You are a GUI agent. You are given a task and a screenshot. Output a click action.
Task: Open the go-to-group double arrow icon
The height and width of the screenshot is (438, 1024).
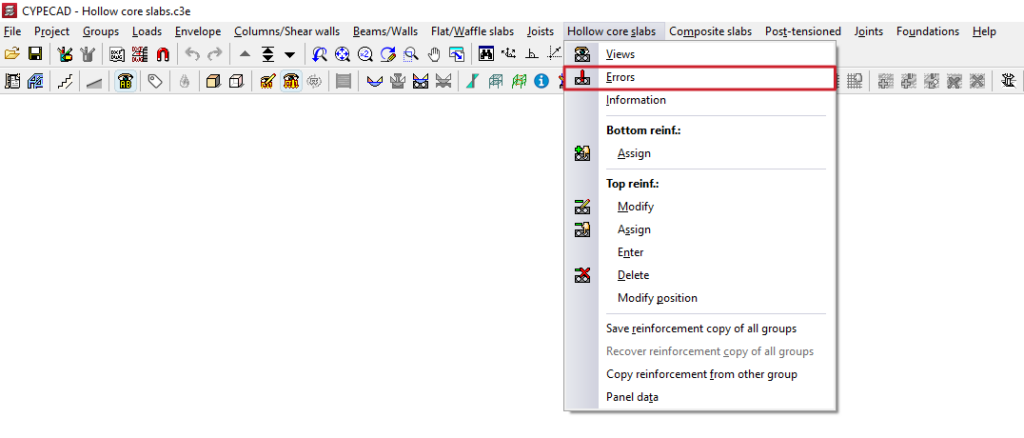point(268,54)
